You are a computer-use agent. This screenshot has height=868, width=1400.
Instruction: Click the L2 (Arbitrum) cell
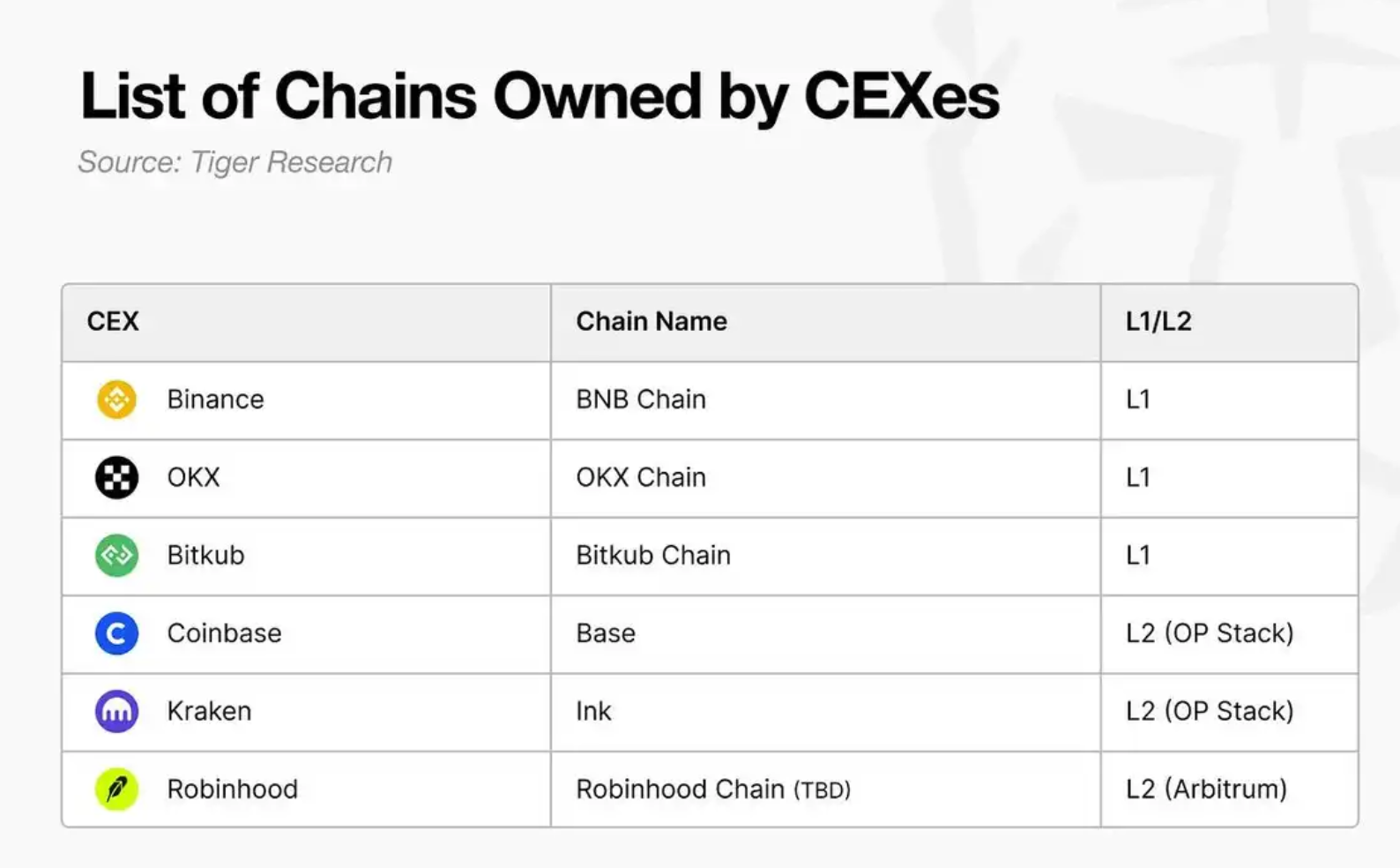[1206, 789]
